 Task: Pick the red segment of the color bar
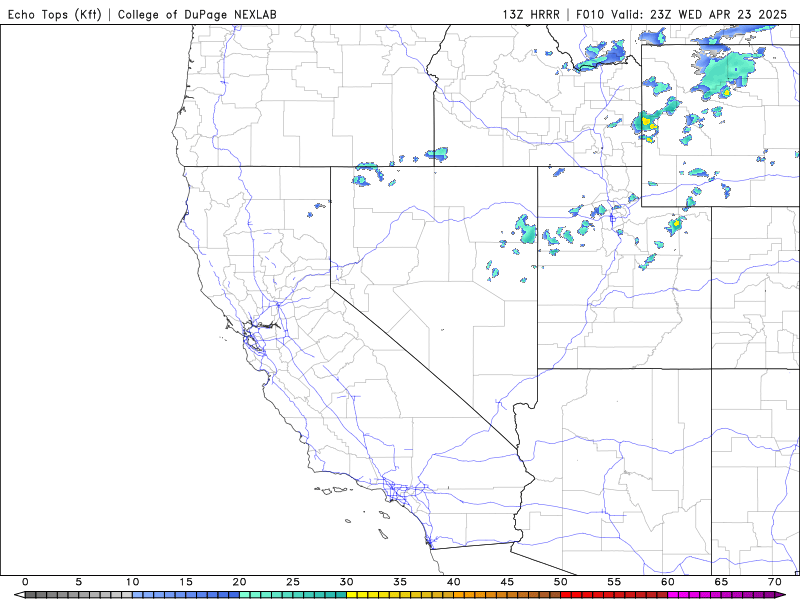tap(614, 595)
